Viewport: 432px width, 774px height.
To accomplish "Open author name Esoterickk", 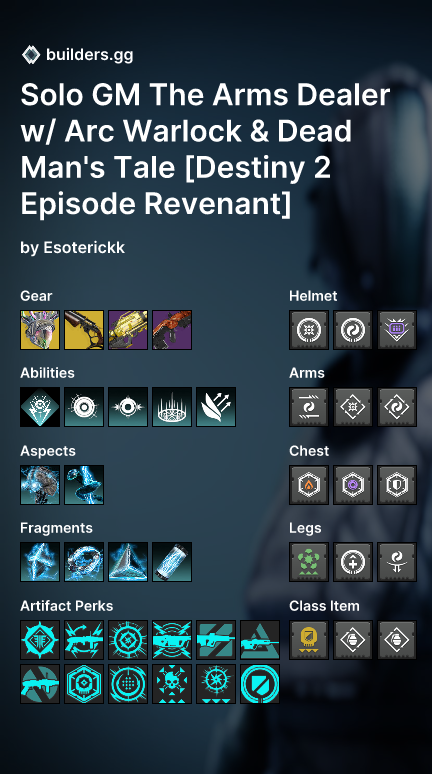I will click(x=84, y=247).
